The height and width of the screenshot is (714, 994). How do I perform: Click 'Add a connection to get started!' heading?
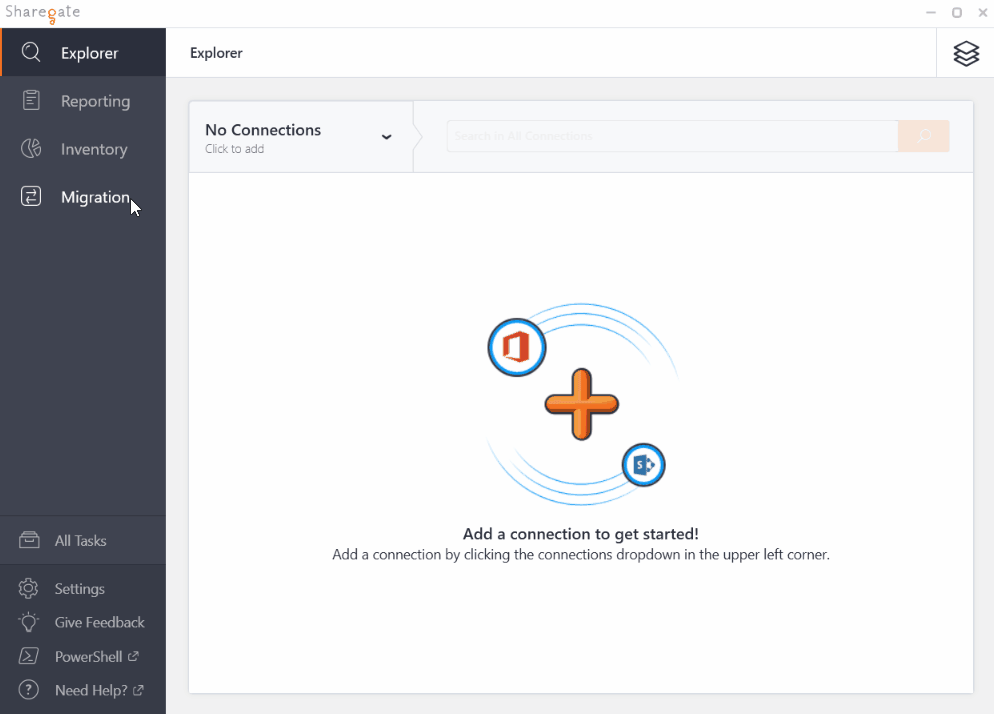coord(581,534)
